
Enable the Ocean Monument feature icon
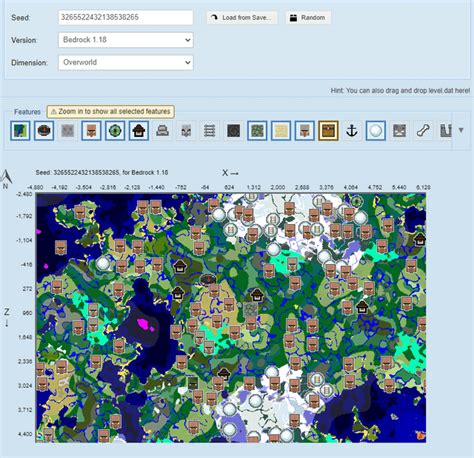162,130
